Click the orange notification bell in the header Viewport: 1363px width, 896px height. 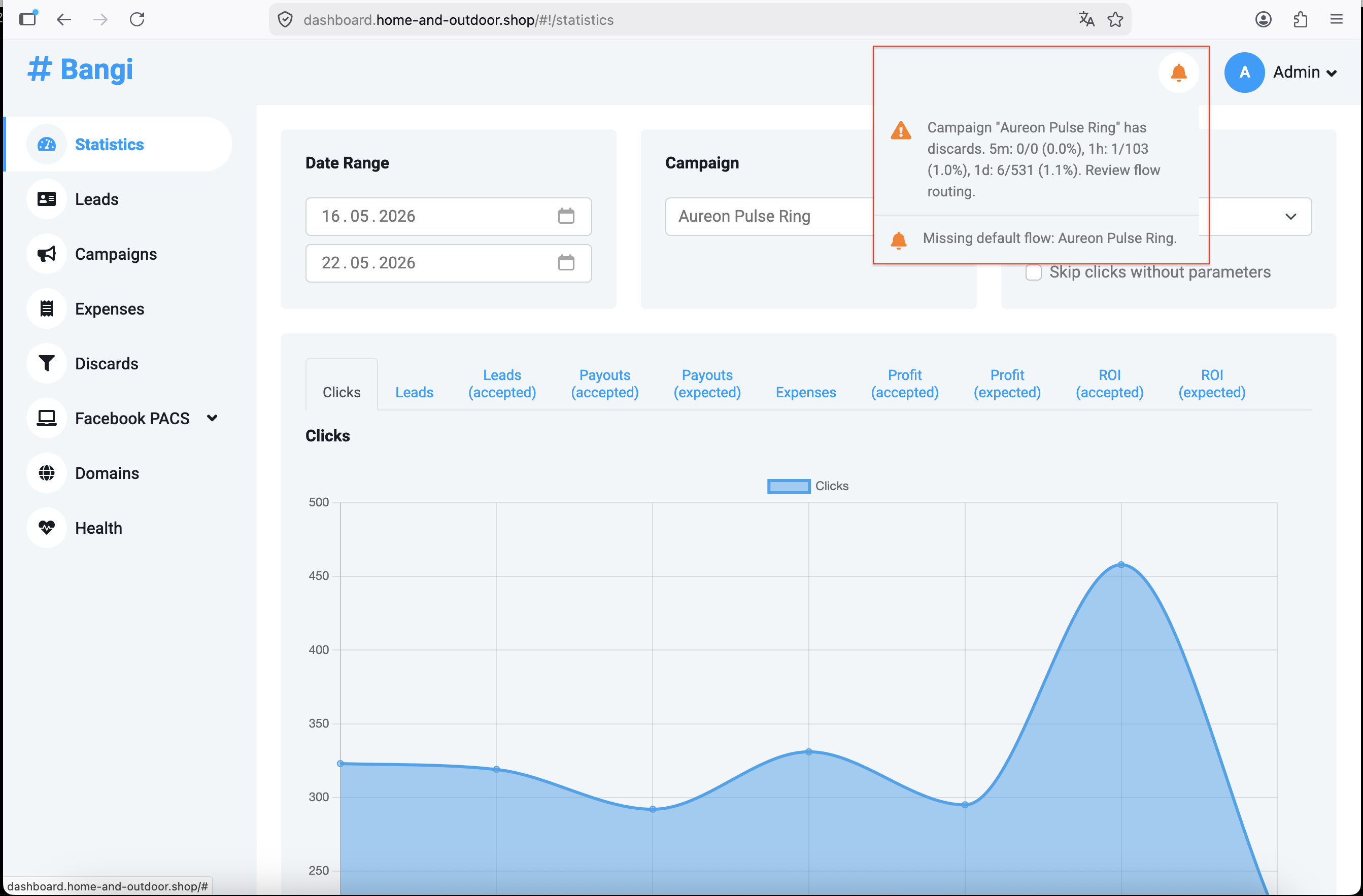[1179, 73]
